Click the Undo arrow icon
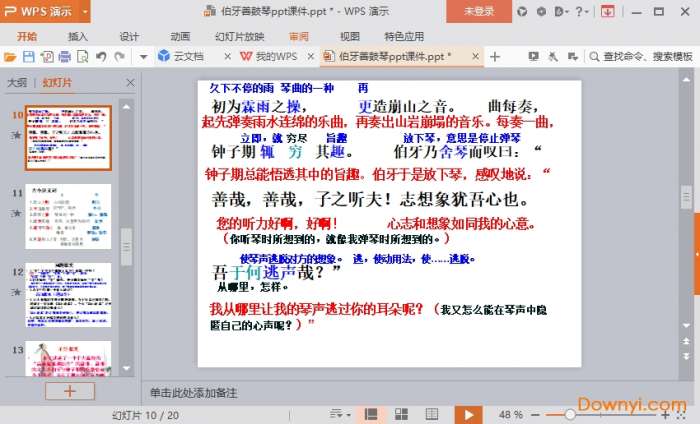Viewport: 700px width, 424px height. pos(100,57)
